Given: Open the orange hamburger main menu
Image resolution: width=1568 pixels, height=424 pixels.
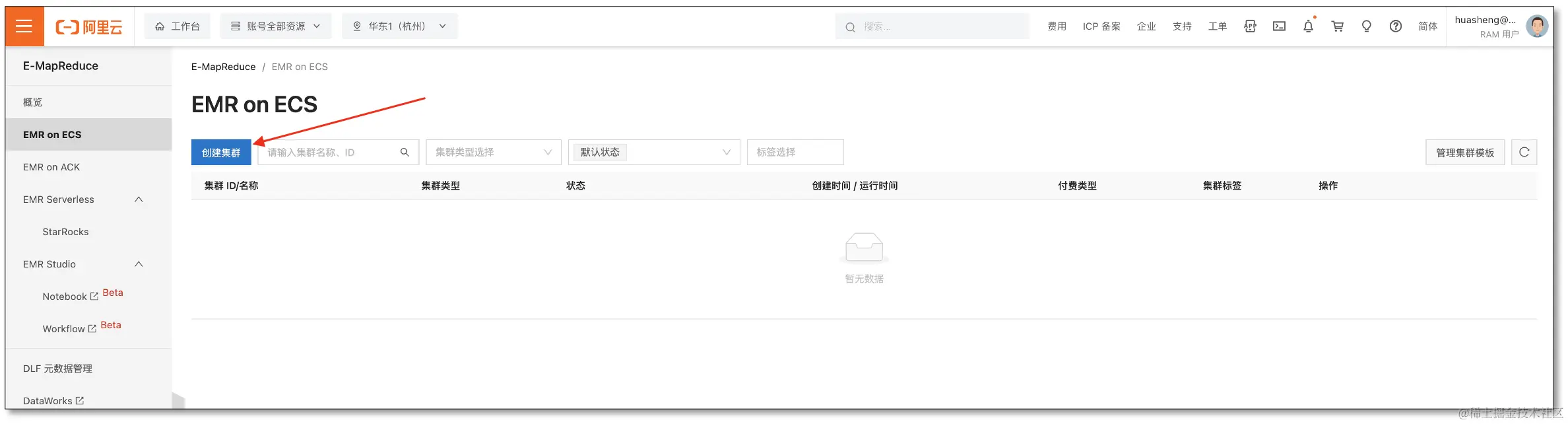Looking at the screenshot, I should coord(24,26).
